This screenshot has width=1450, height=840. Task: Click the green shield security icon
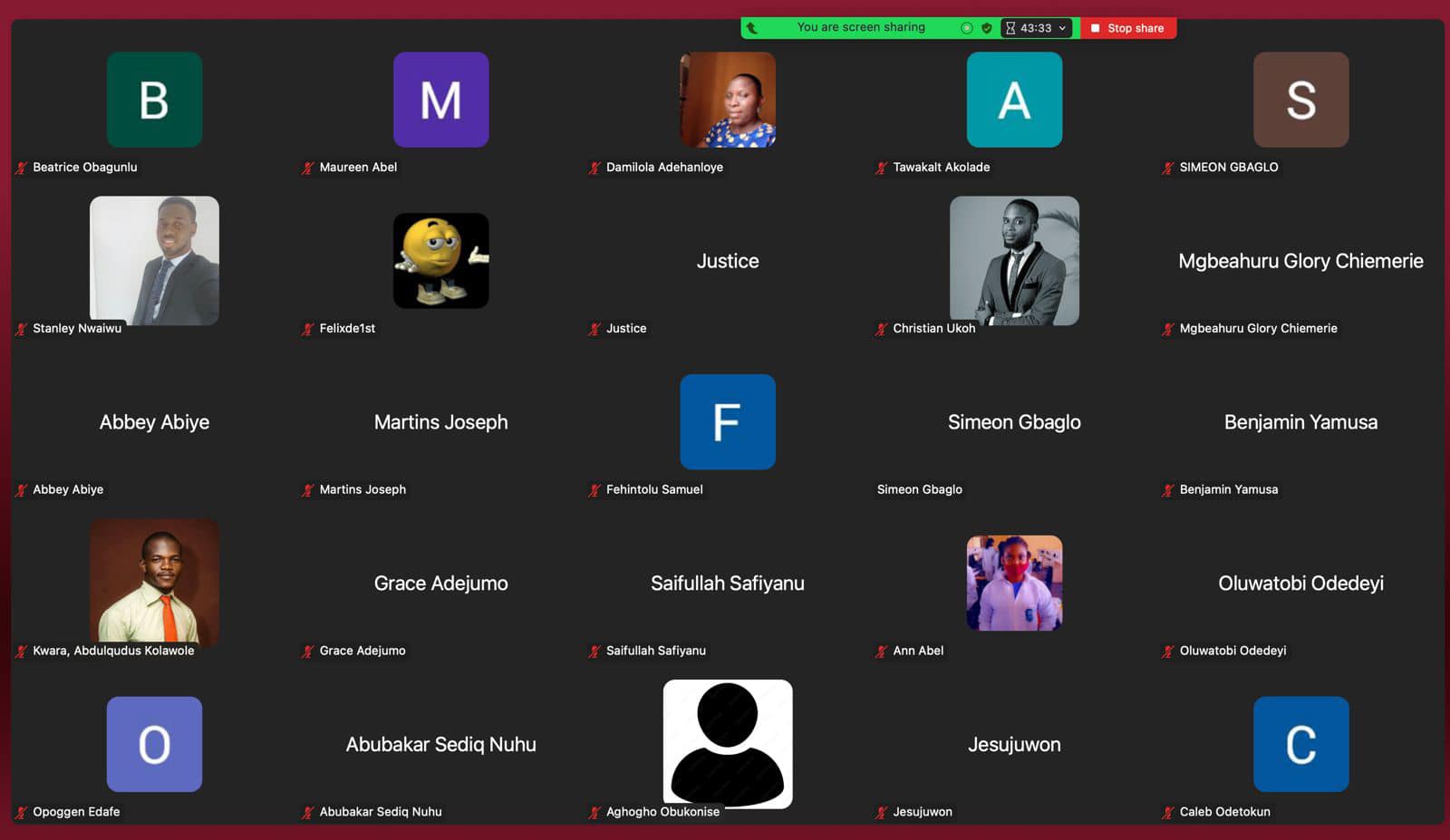987,28
